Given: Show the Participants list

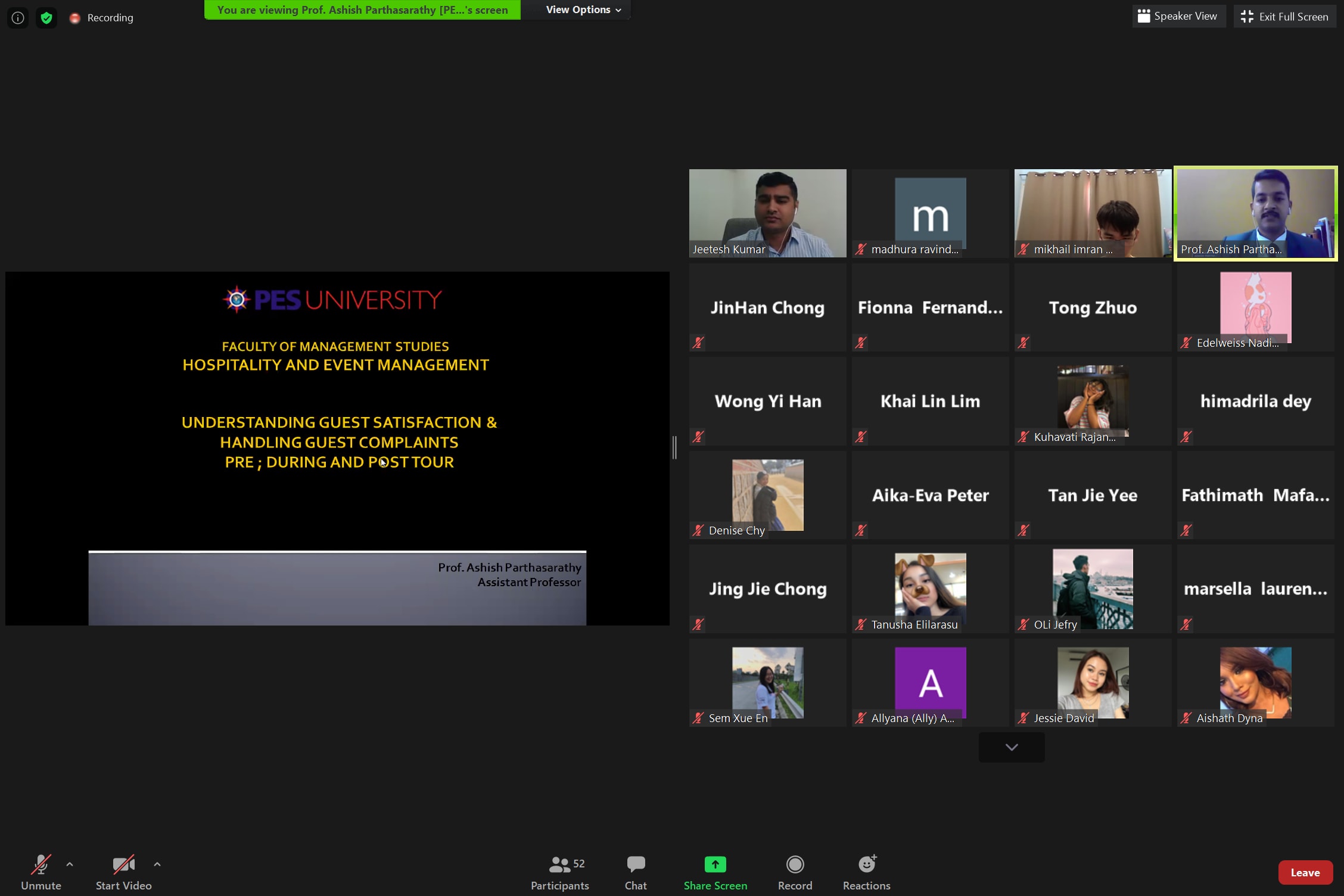Looking at the screenshot, I should [559, 872].
